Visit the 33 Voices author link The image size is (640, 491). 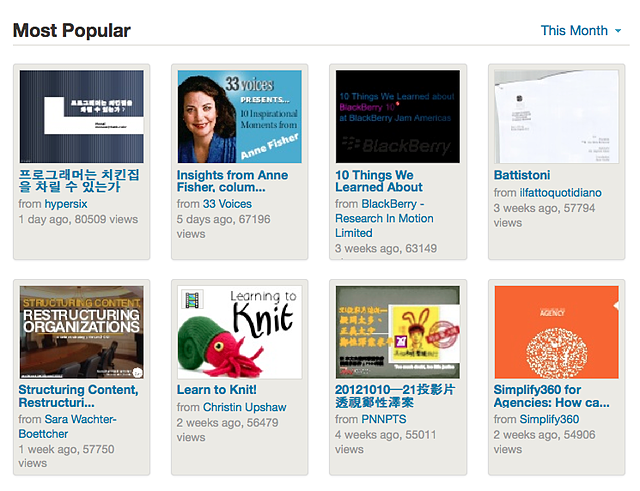[227, 204]
